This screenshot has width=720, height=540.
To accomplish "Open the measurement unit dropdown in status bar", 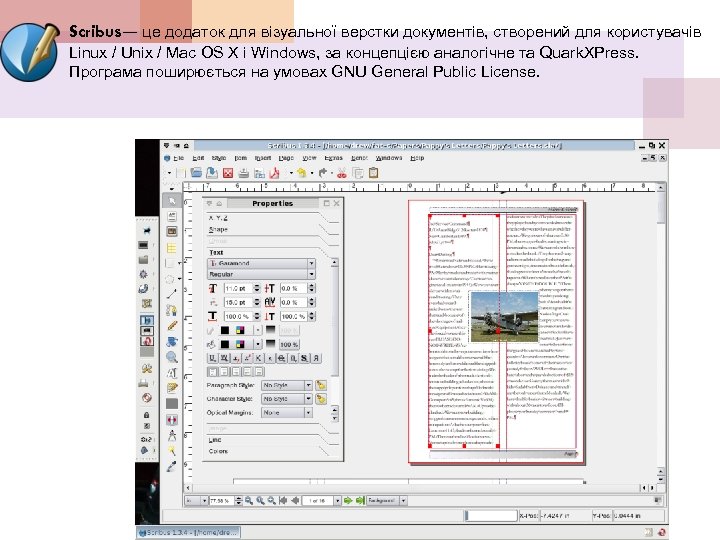I will click(x=196, y=501).
